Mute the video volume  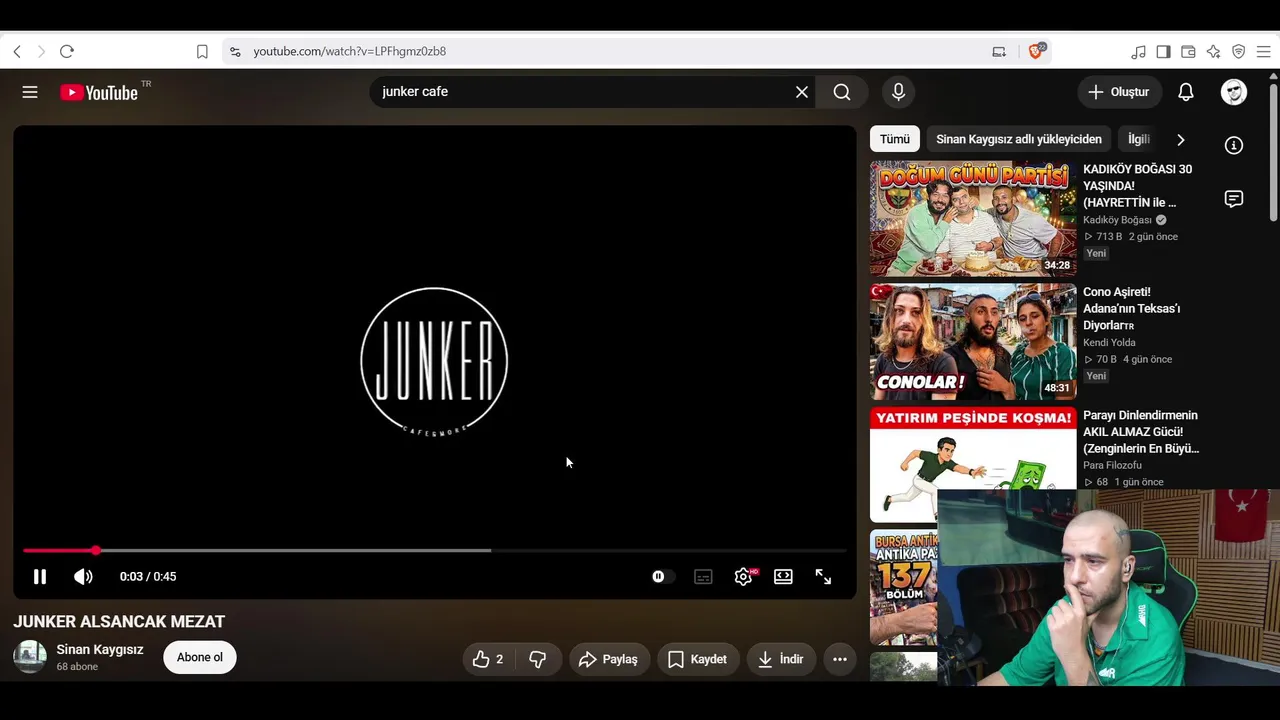coord(83,577)
